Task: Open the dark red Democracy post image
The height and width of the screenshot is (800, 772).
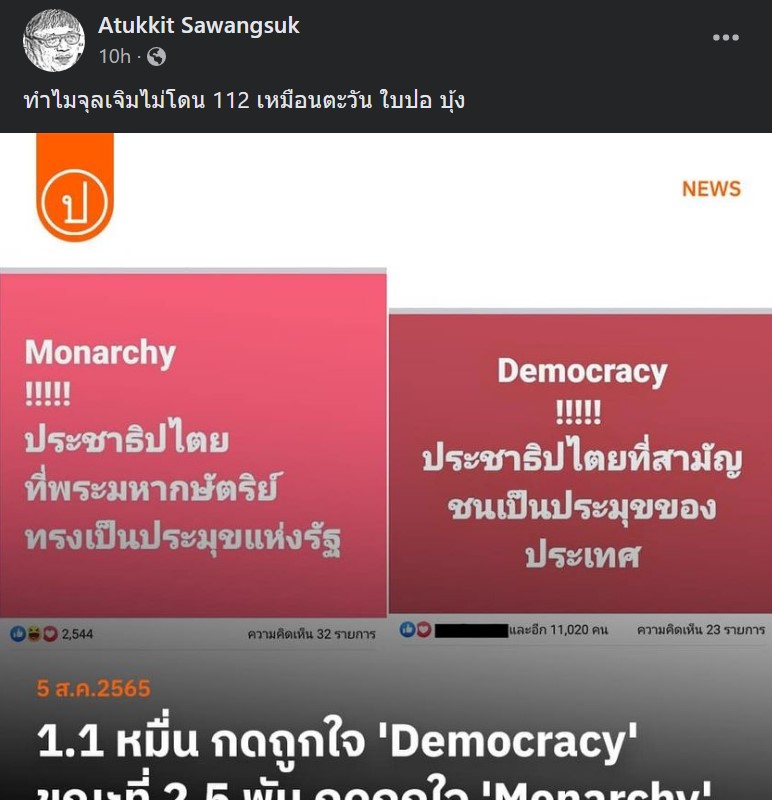Action: (x=580, y=463)
